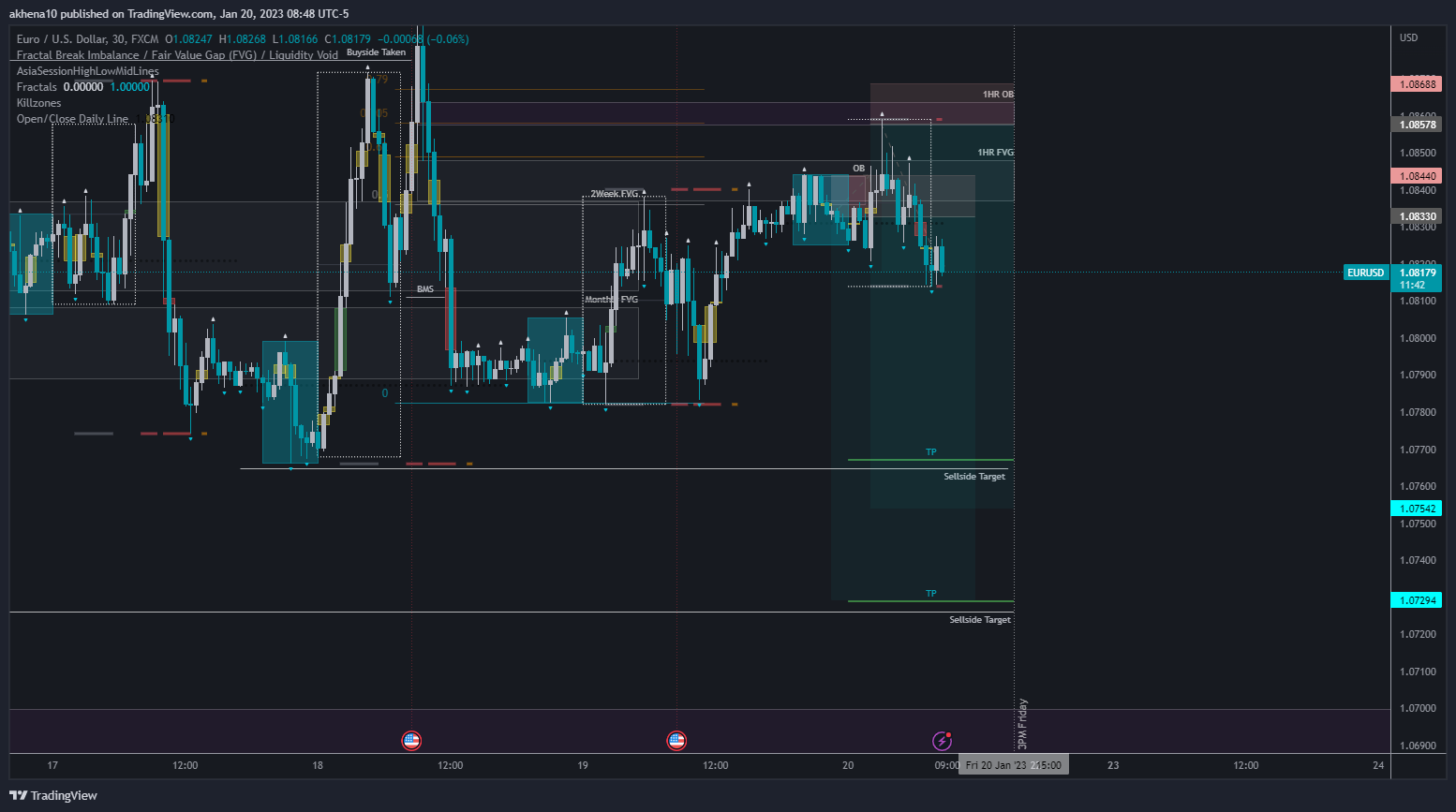The width and height of the screenshot is (1456, 812).
Task: Click the 09:00 time axis label
Action: [x=946, y=765]
